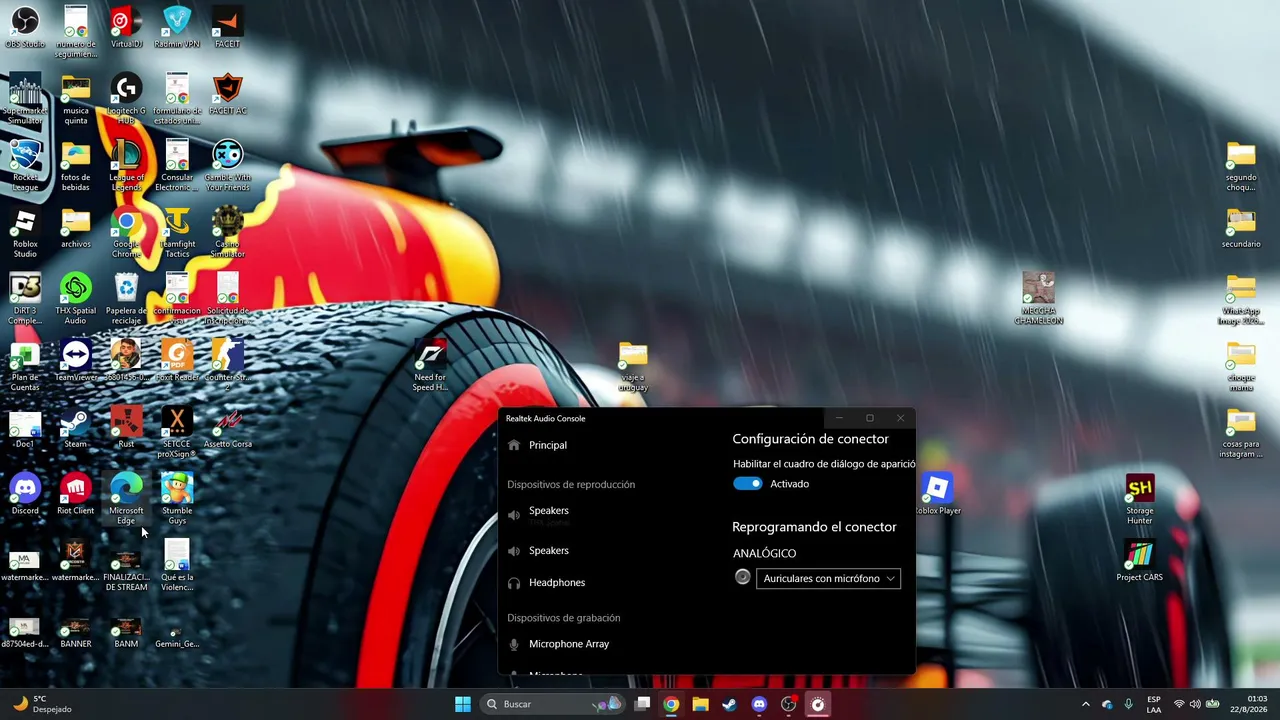1280x720 pixels.
Task: Select the Roblox Player desktop icon
Action: (937, 495)
